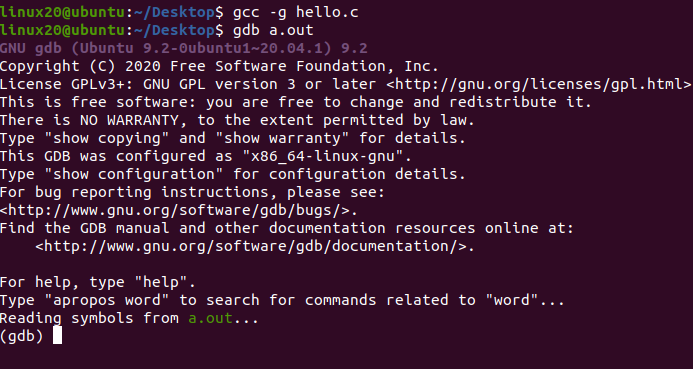The width and height of the screenshot is (693, 369).
Task: Click the gdb prompt cursor block
Action: tap(57, 335)
